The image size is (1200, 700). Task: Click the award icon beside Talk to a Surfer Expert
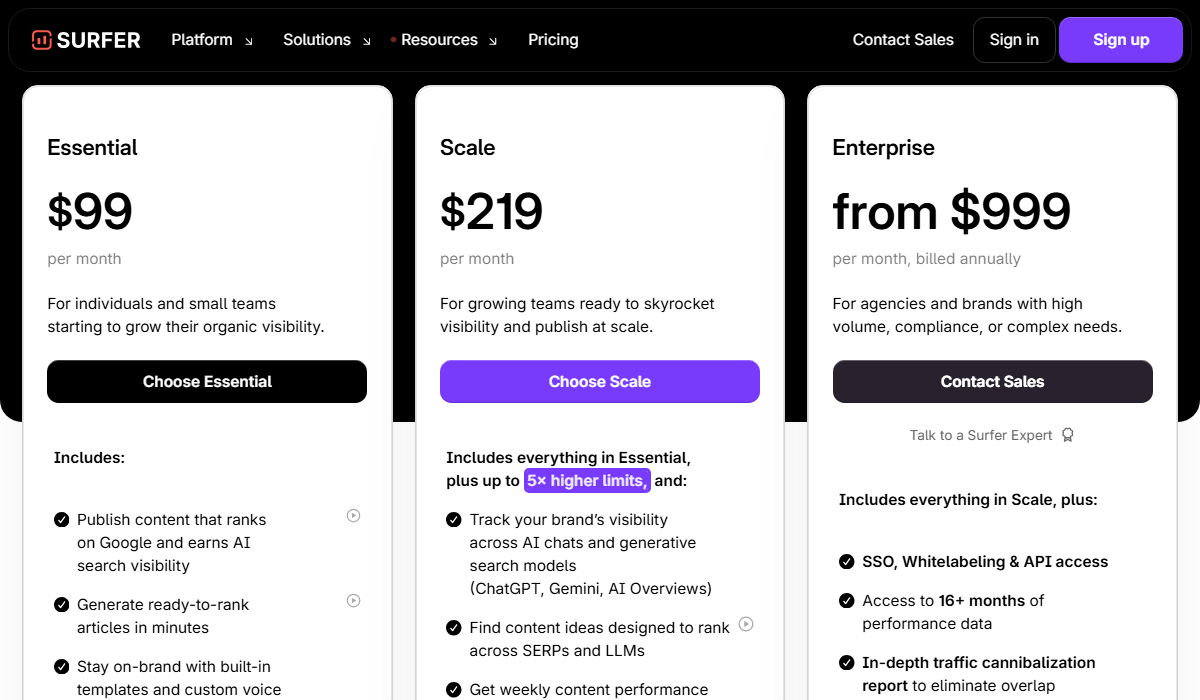tap(1068, 435)
